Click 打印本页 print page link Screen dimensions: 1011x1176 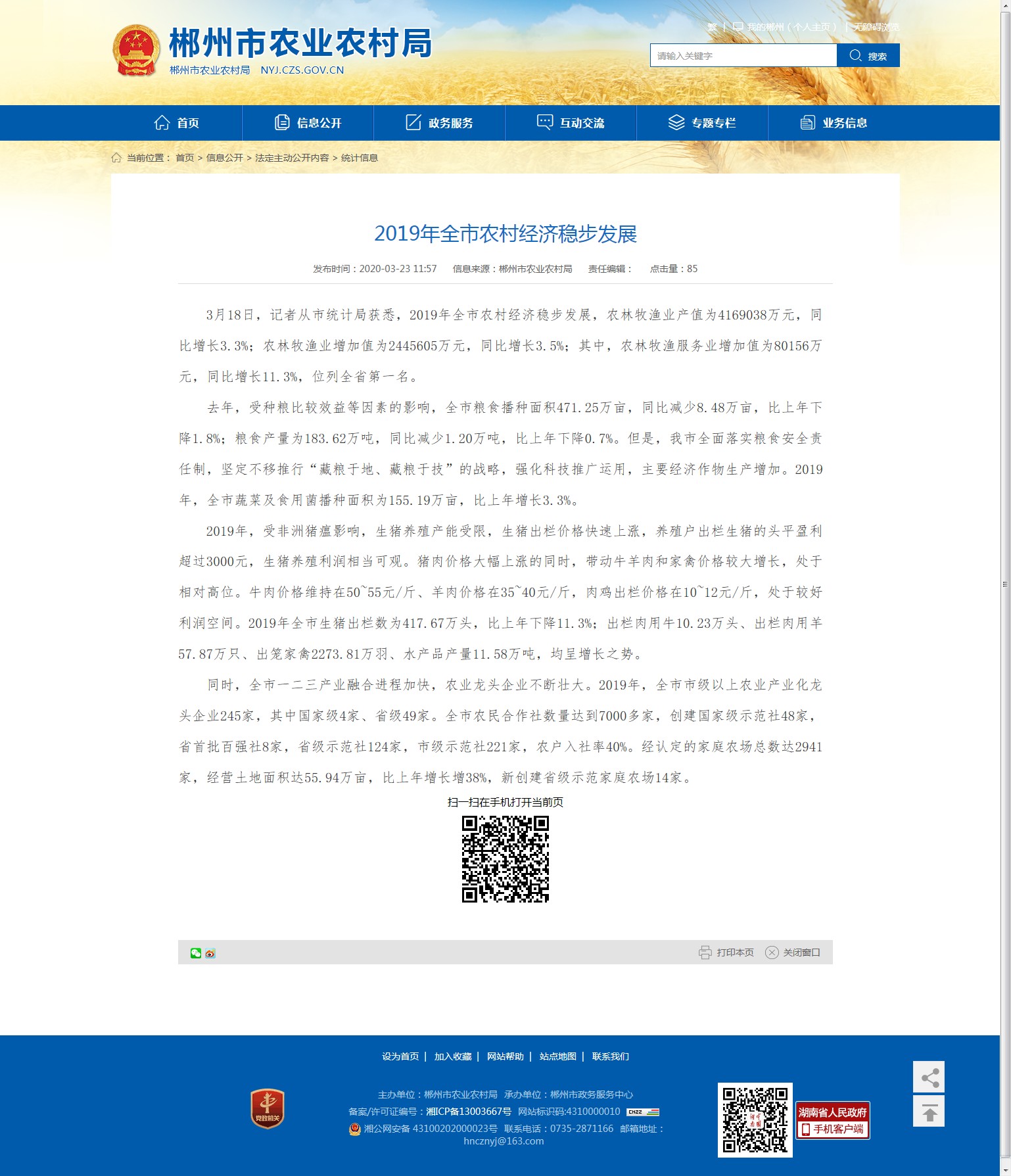[735, 953]
